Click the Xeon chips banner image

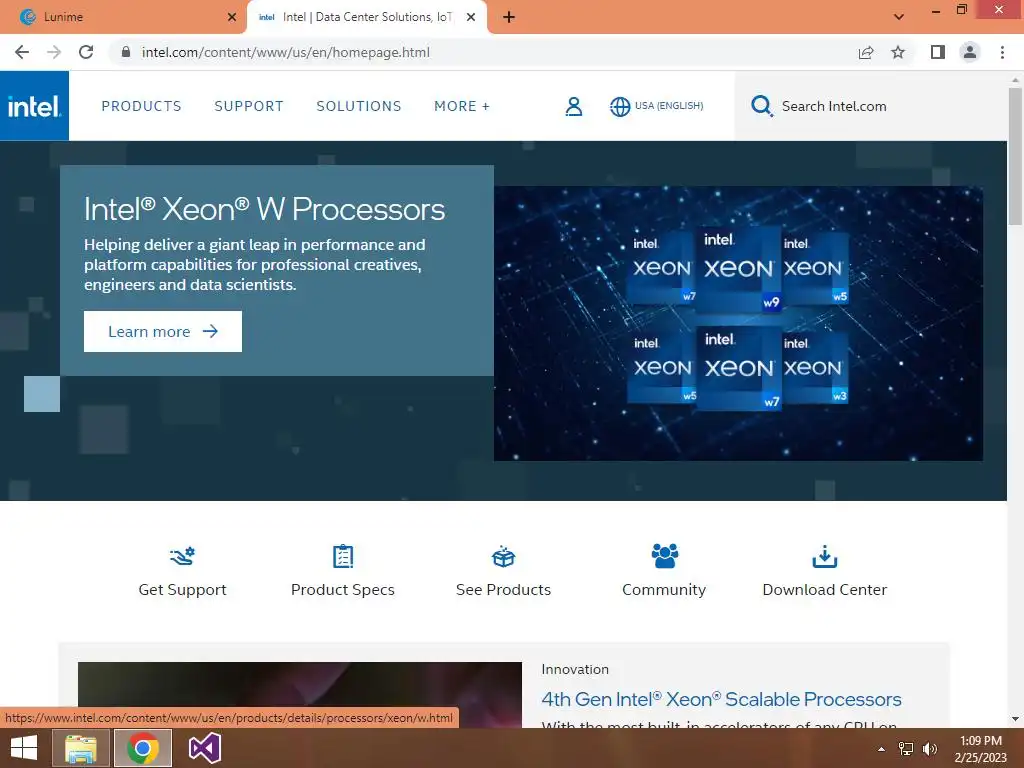click(738, 323)
